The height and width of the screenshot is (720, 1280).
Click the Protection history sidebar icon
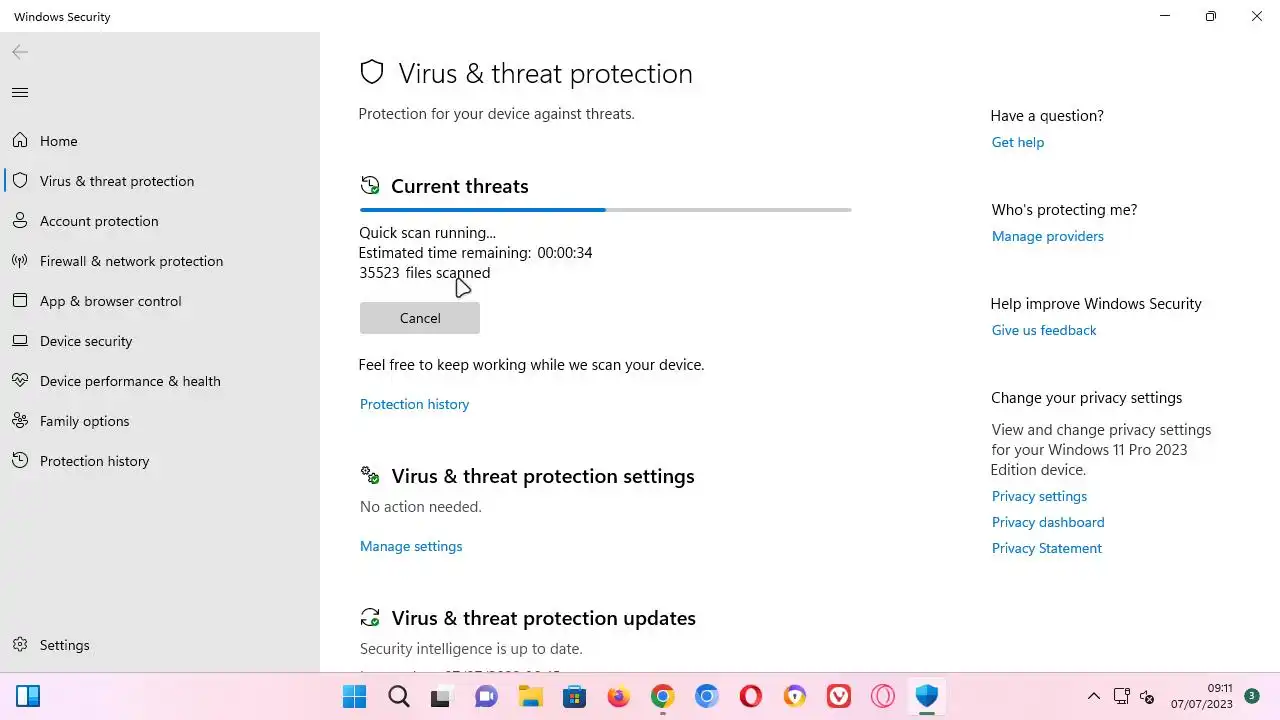click(x=20, y=461)
